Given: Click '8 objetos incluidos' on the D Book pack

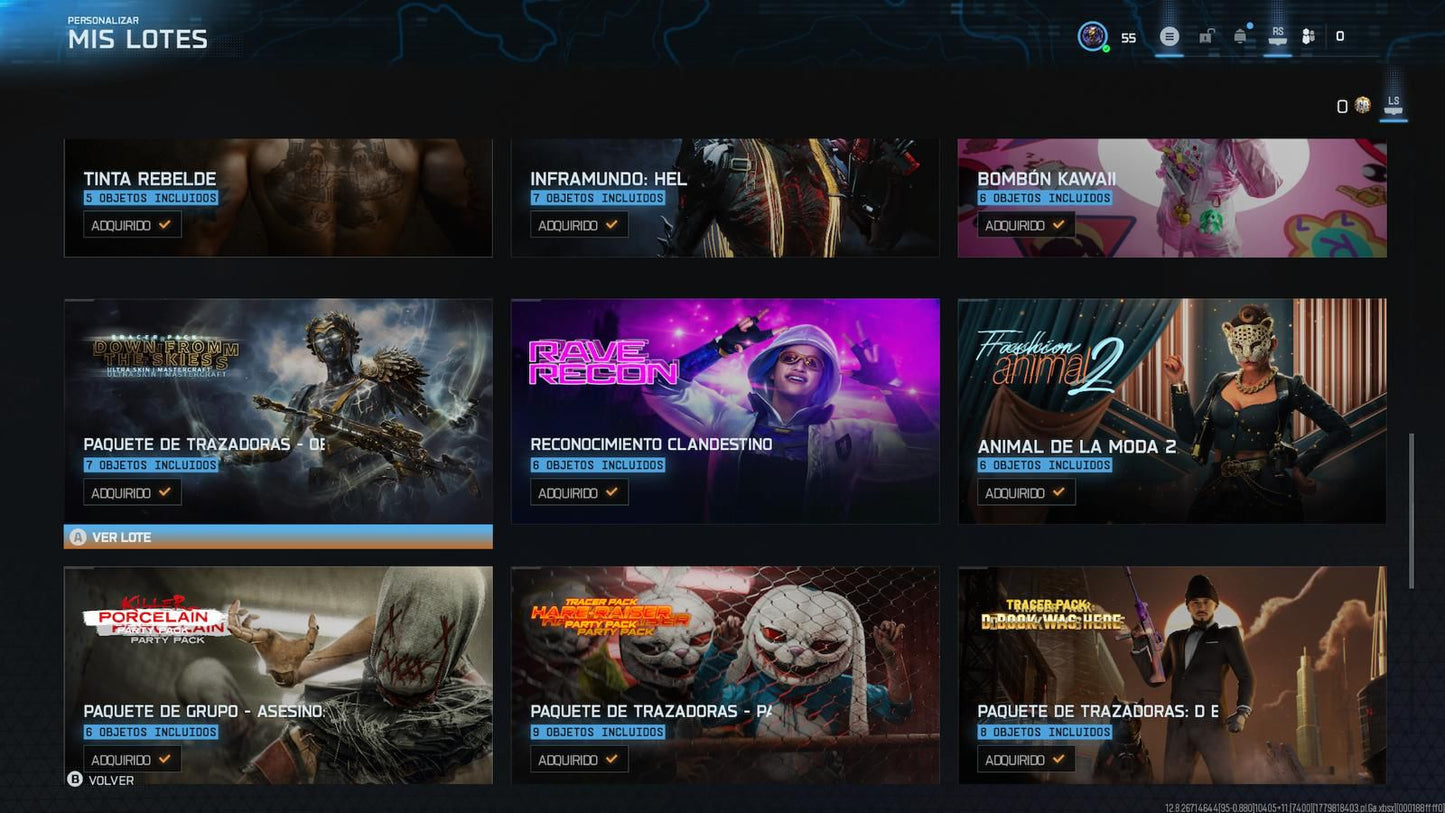Looking at the screenshot, I should (x=1045, y=732).
